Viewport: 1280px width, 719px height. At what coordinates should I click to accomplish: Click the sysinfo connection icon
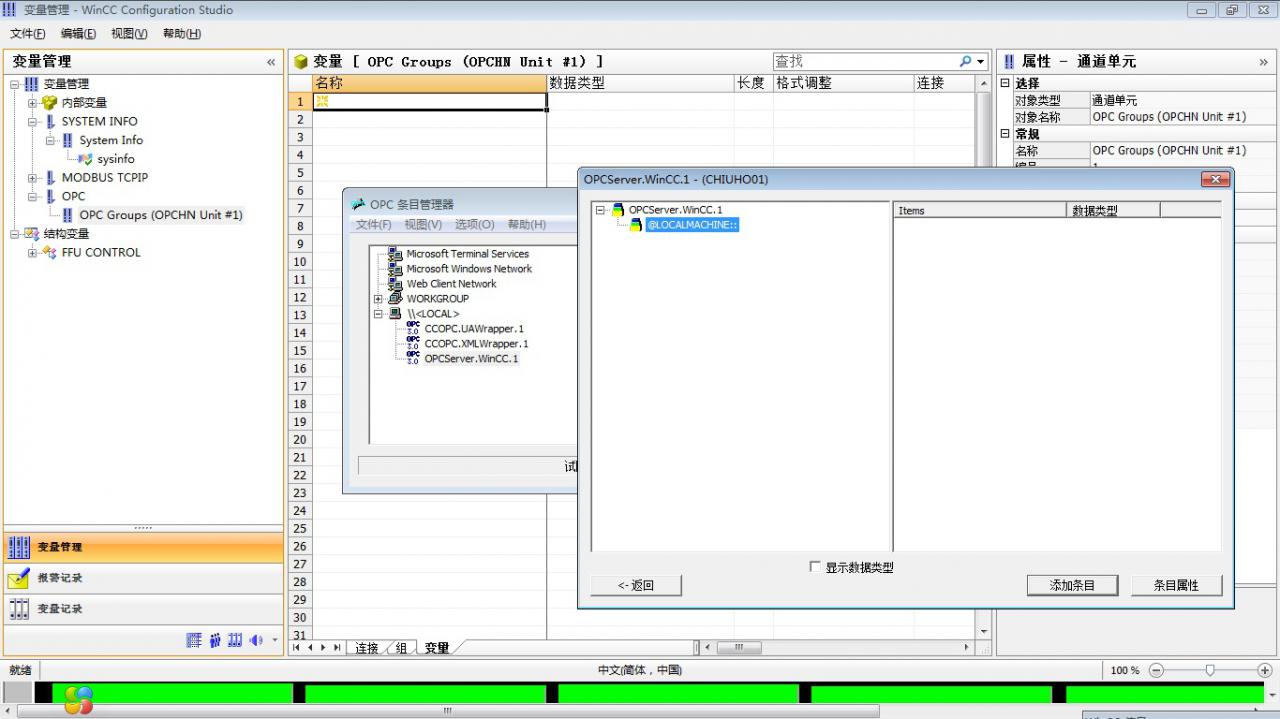[86, 159]
